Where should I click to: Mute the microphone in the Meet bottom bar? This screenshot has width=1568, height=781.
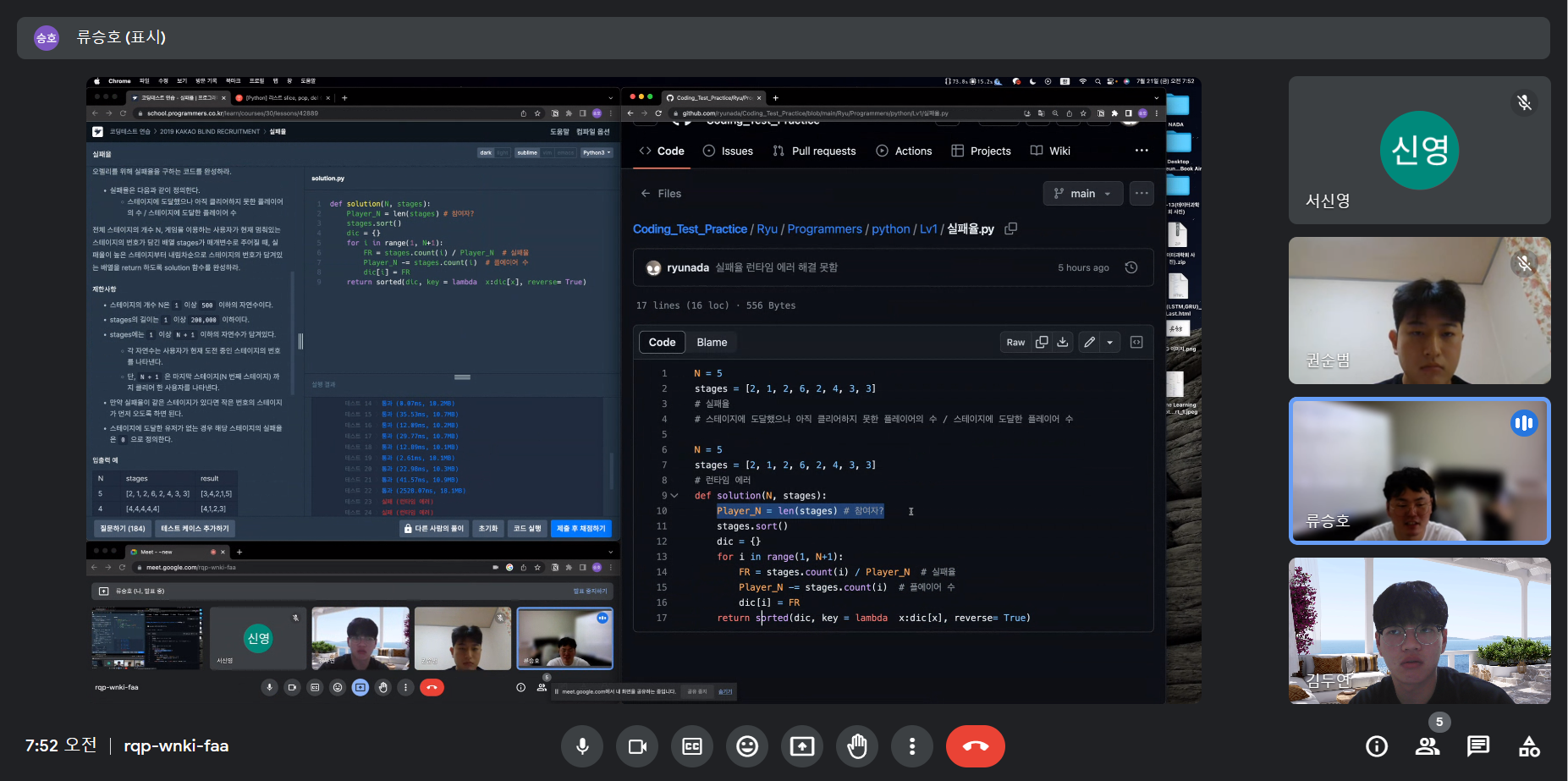pos(582,745)
